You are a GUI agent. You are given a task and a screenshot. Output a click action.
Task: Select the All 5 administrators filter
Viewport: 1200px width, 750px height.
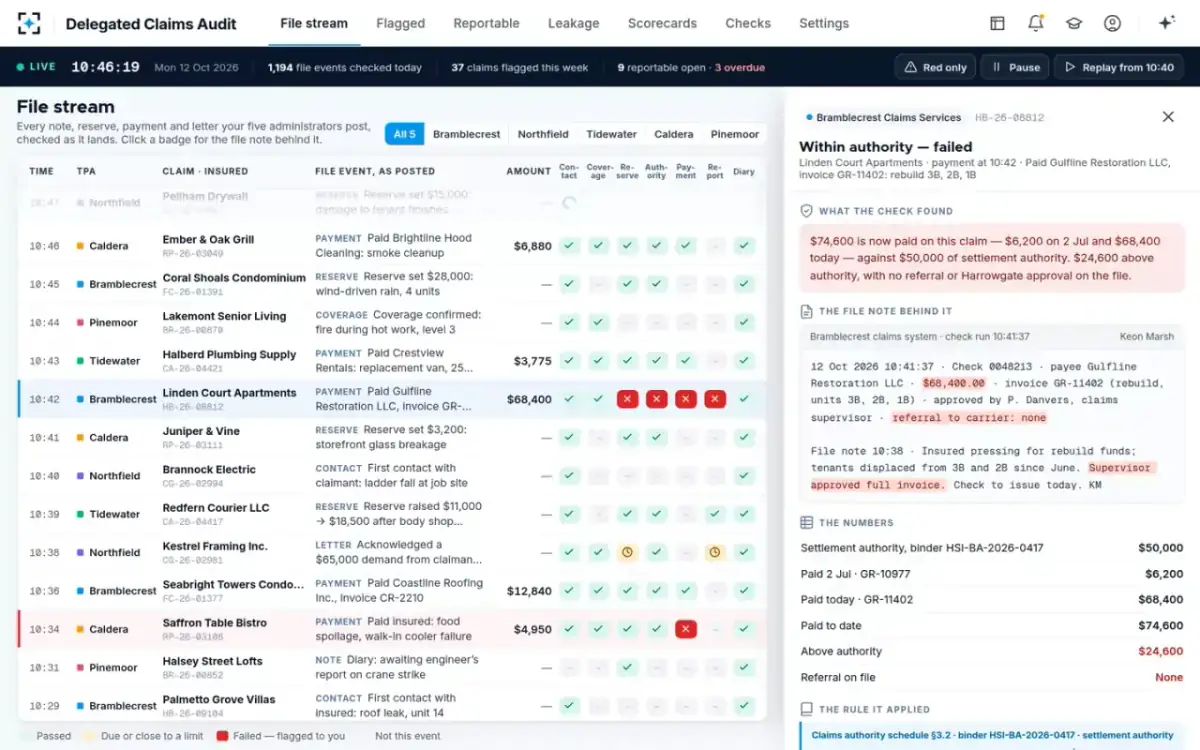(x=405, y=134)
